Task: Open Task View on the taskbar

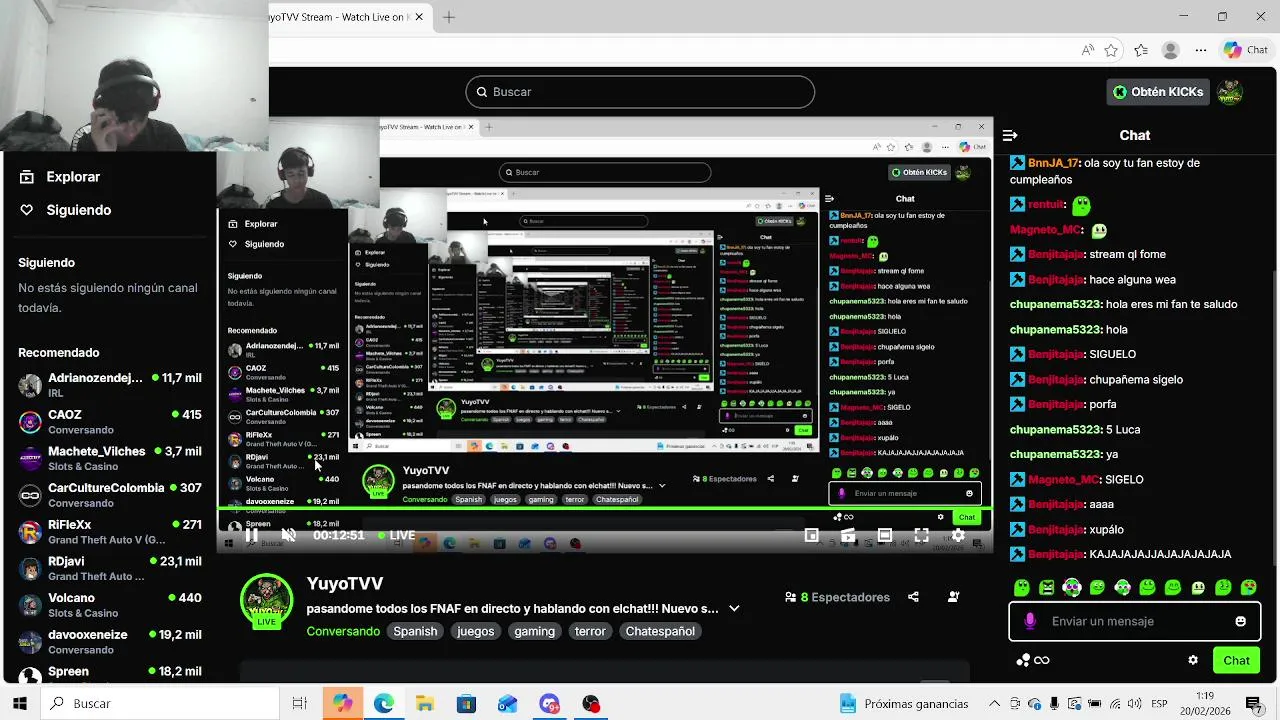Action: (x=299, y=703)
